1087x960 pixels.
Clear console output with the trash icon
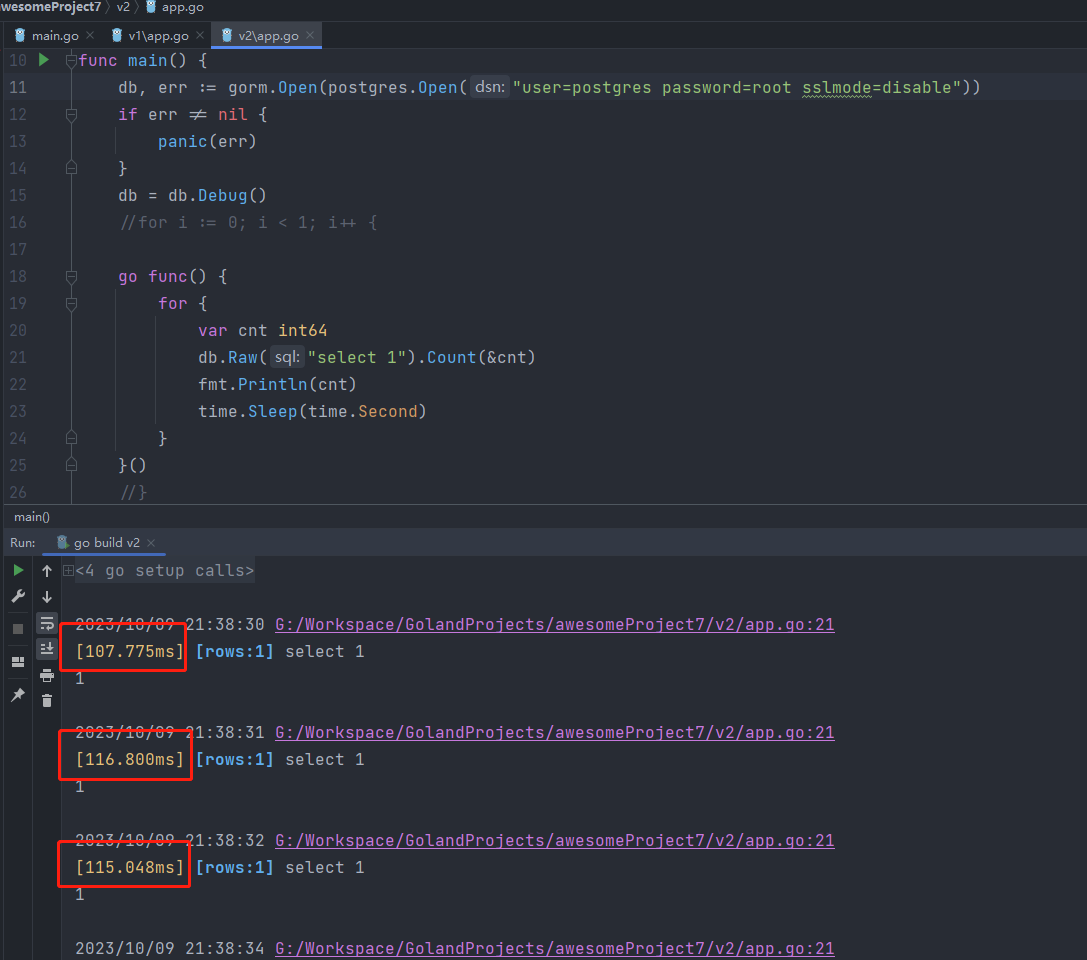coord(47,701)
